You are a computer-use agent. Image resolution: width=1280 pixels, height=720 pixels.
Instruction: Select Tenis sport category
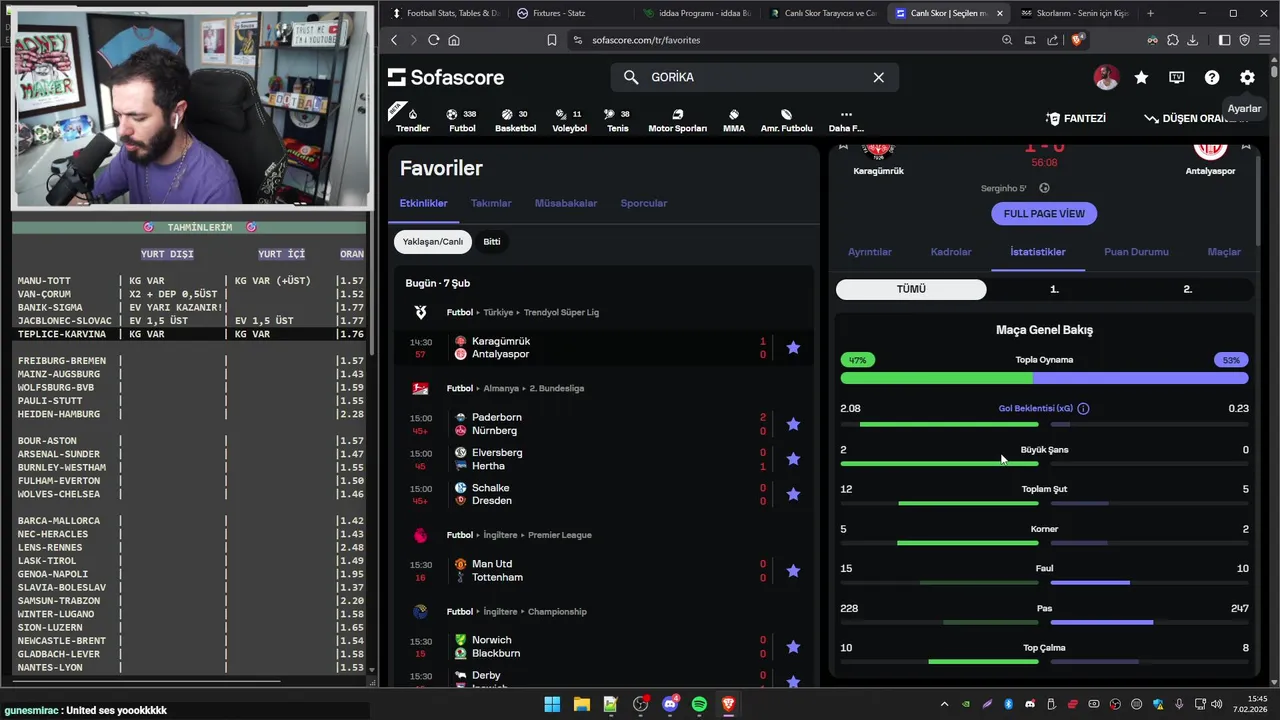pyautogui.click(x=617, y=120)
